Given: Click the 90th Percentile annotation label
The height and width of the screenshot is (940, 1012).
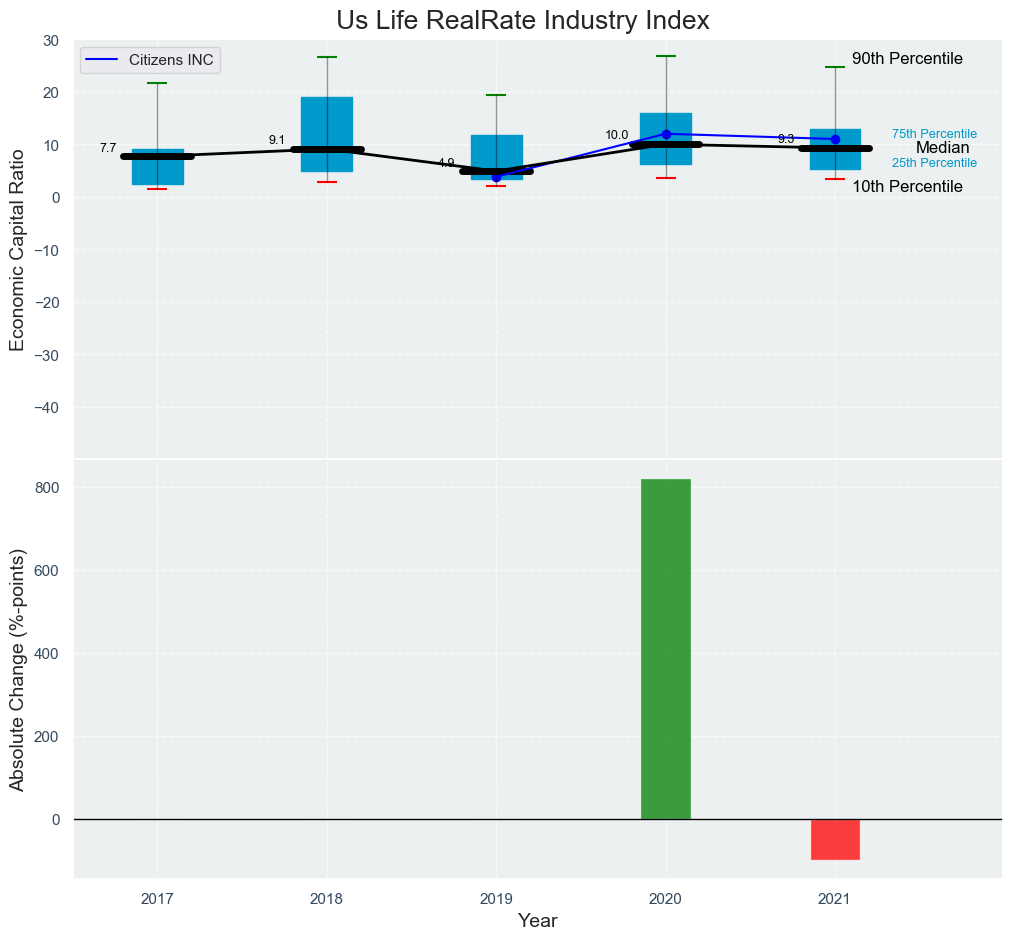Looking at the screenshot, I should point(907,59).
